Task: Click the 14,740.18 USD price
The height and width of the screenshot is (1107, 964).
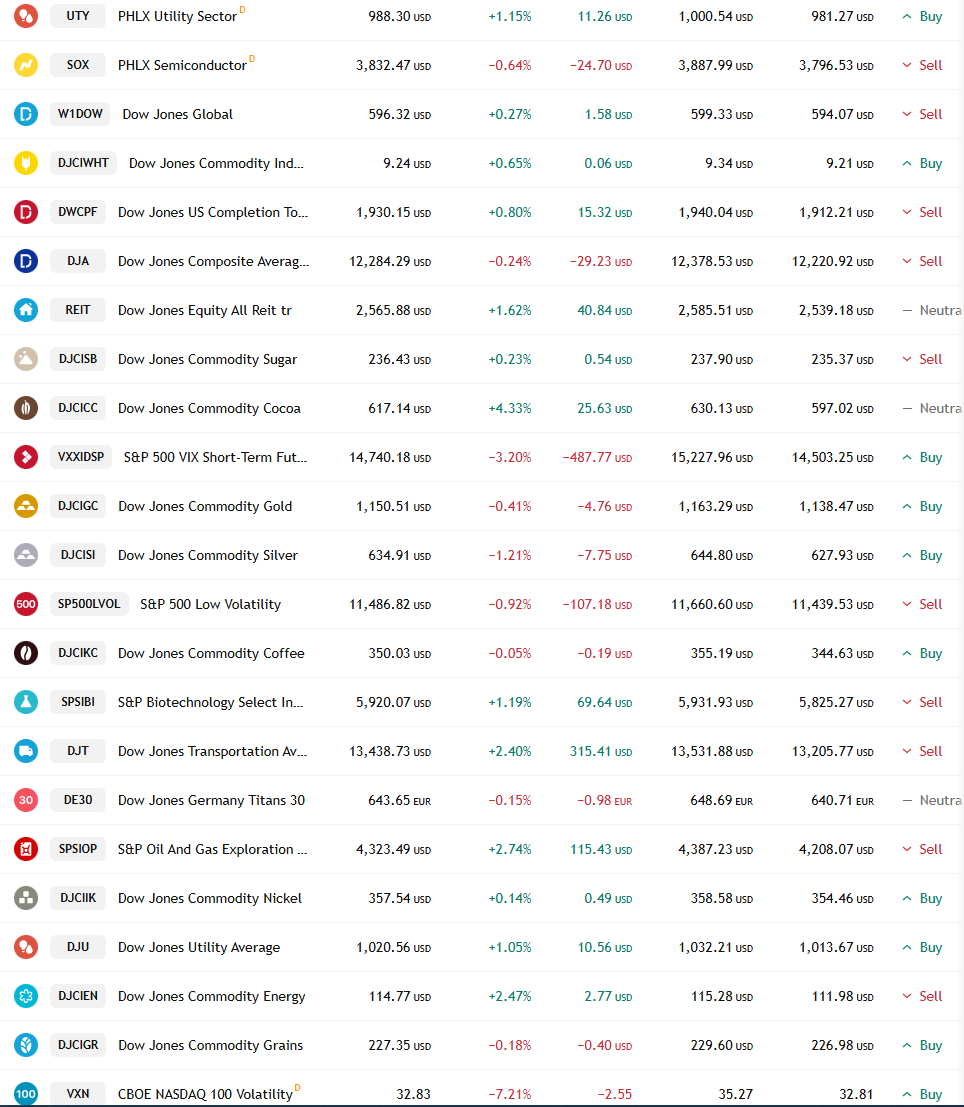Action: [x=390, y=457]
